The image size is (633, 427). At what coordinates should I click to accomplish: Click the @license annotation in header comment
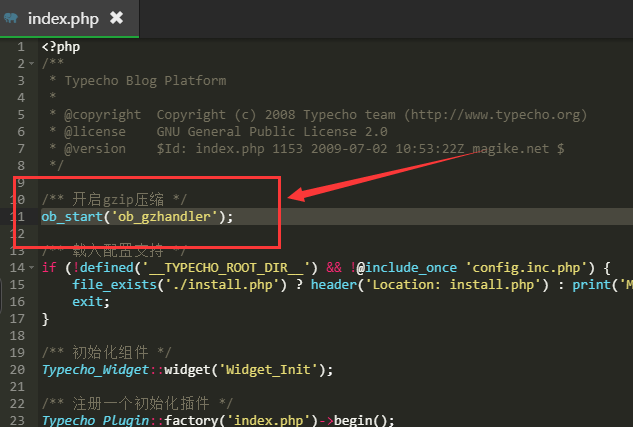click(95, 132)
